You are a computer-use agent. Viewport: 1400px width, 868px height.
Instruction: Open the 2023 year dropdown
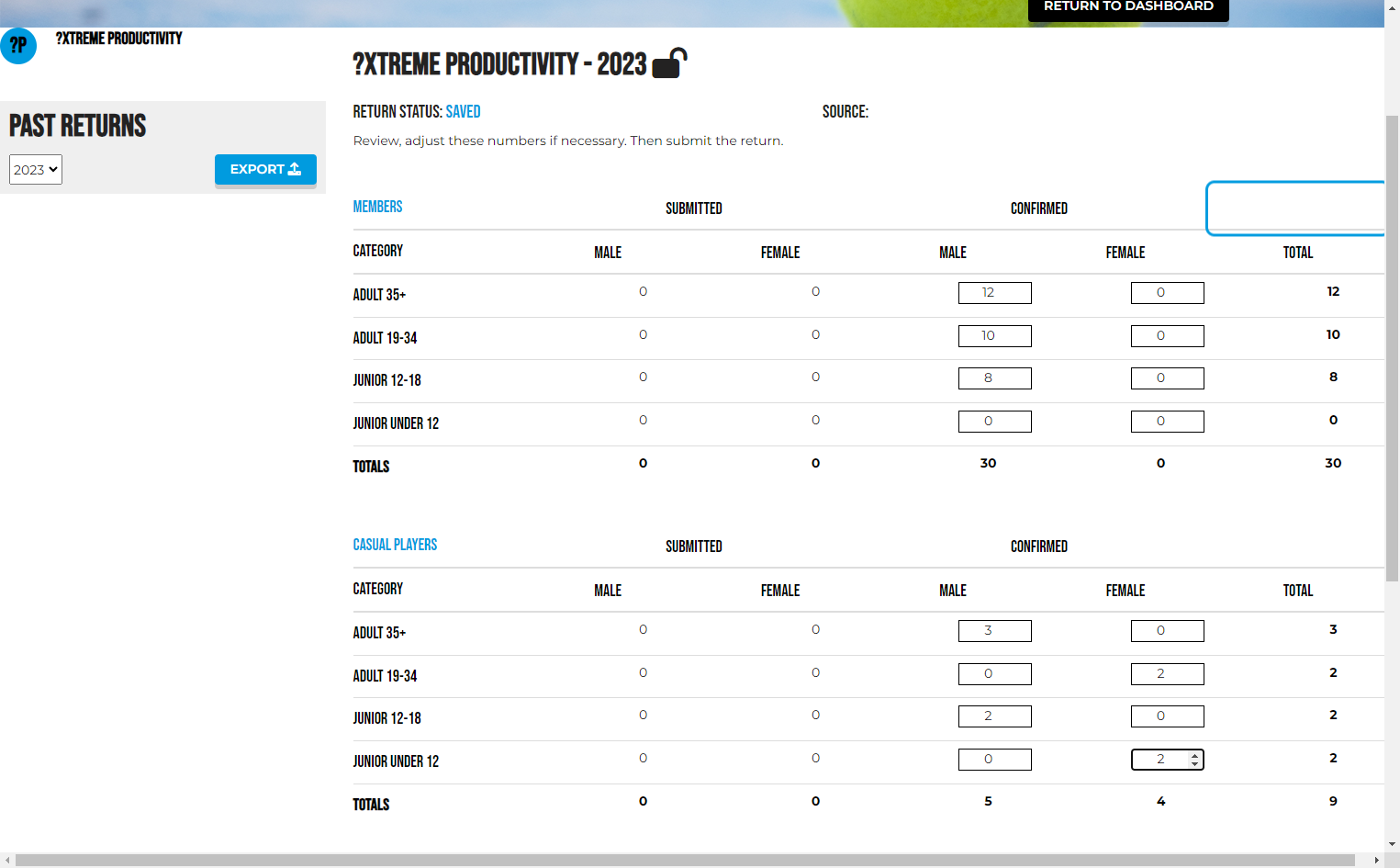tap(36, 169)
